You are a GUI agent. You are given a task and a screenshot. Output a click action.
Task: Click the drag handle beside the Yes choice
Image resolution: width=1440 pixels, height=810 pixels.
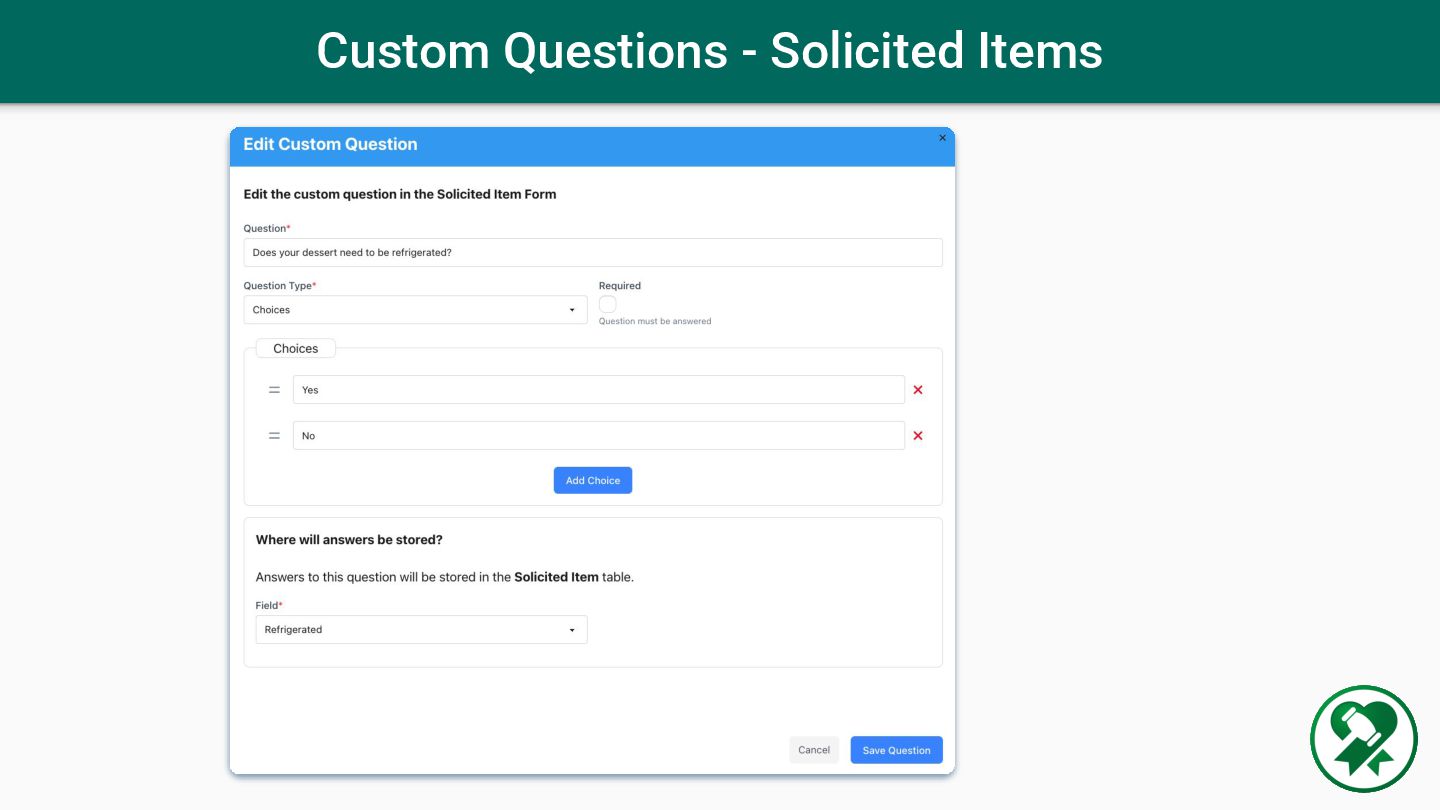coord(274,390)
